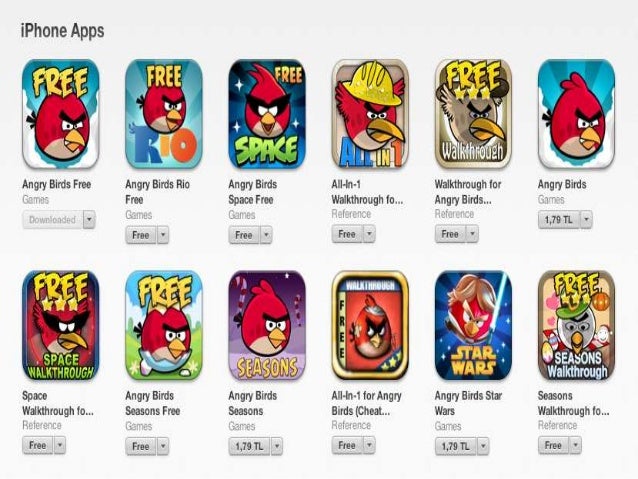Open the Seasons Walkthrough app icon
The width and height of the screenshot is (638, 479).
pos(576,325)
